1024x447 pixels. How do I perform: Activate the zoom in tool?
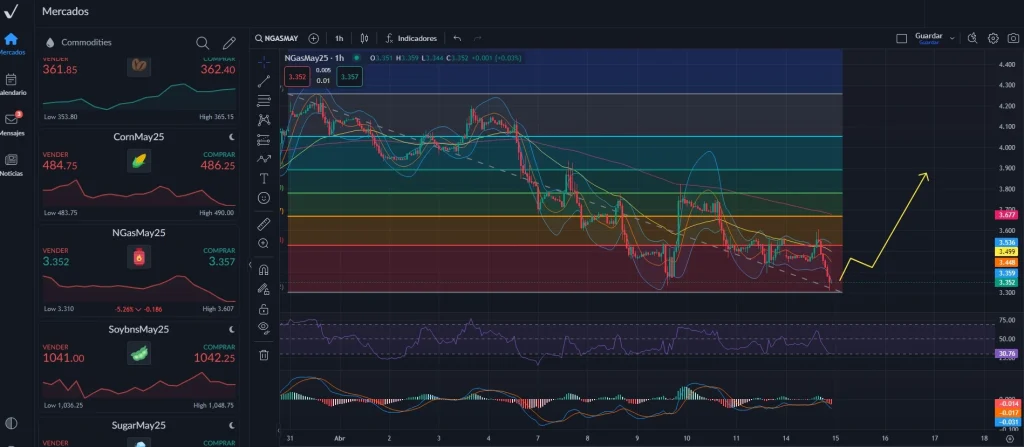click(264, 243)
